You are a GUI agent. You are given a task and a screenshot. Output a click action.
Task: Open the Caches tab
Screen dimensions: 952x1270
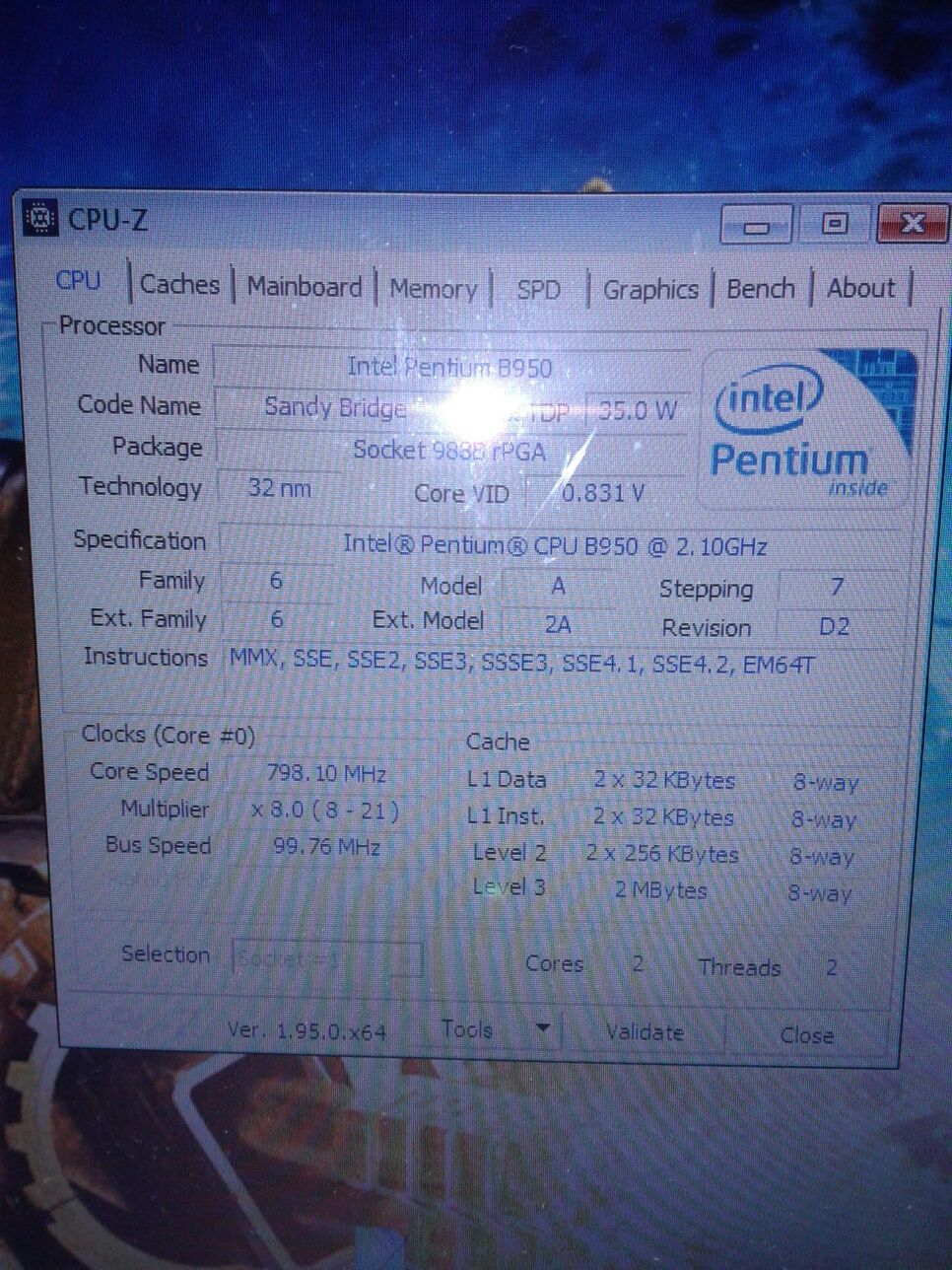pos(179,285)
